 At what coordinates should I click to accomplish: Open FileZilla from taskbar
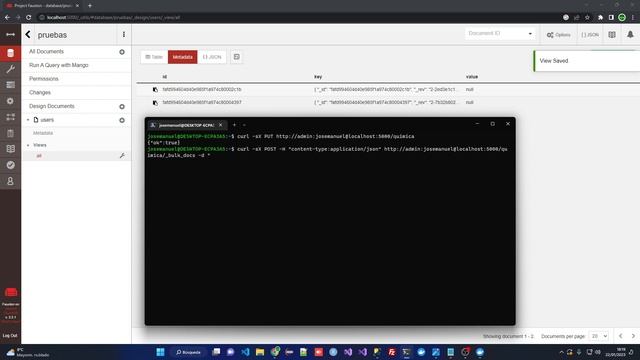tap(392, 352)
